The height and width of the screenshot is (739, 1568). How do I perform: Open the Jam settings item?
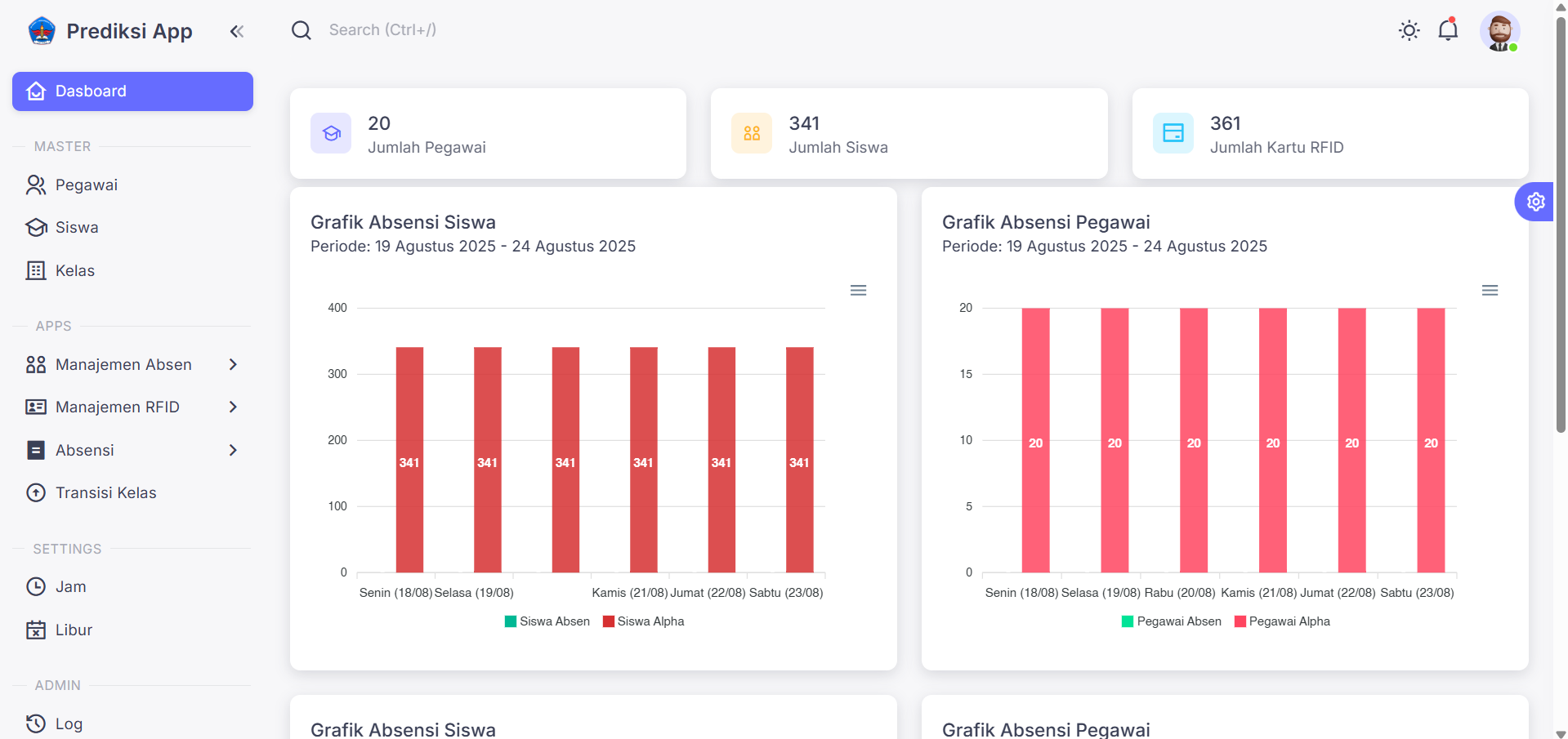pyautogui.click(x=132, y=587)
